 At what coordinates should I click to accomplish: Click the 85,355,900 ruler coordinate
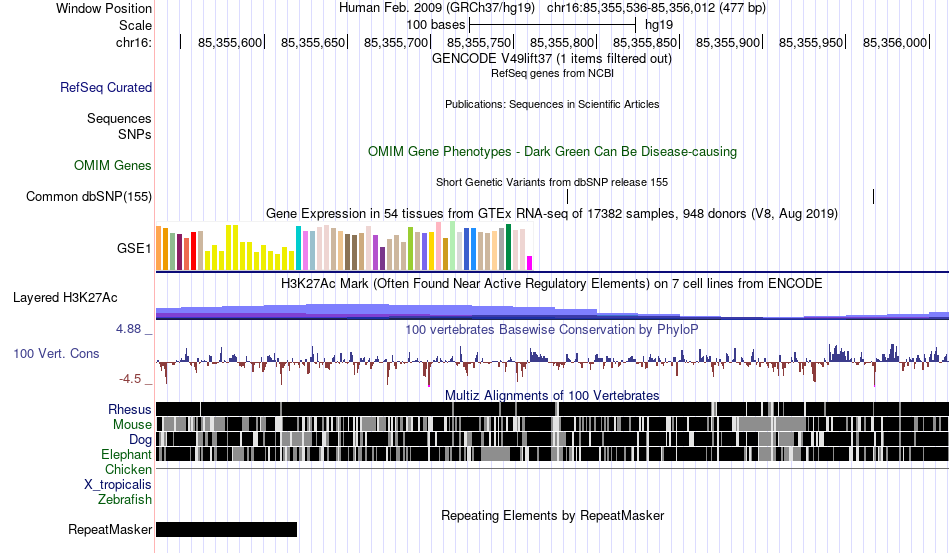tap(728, 42)
